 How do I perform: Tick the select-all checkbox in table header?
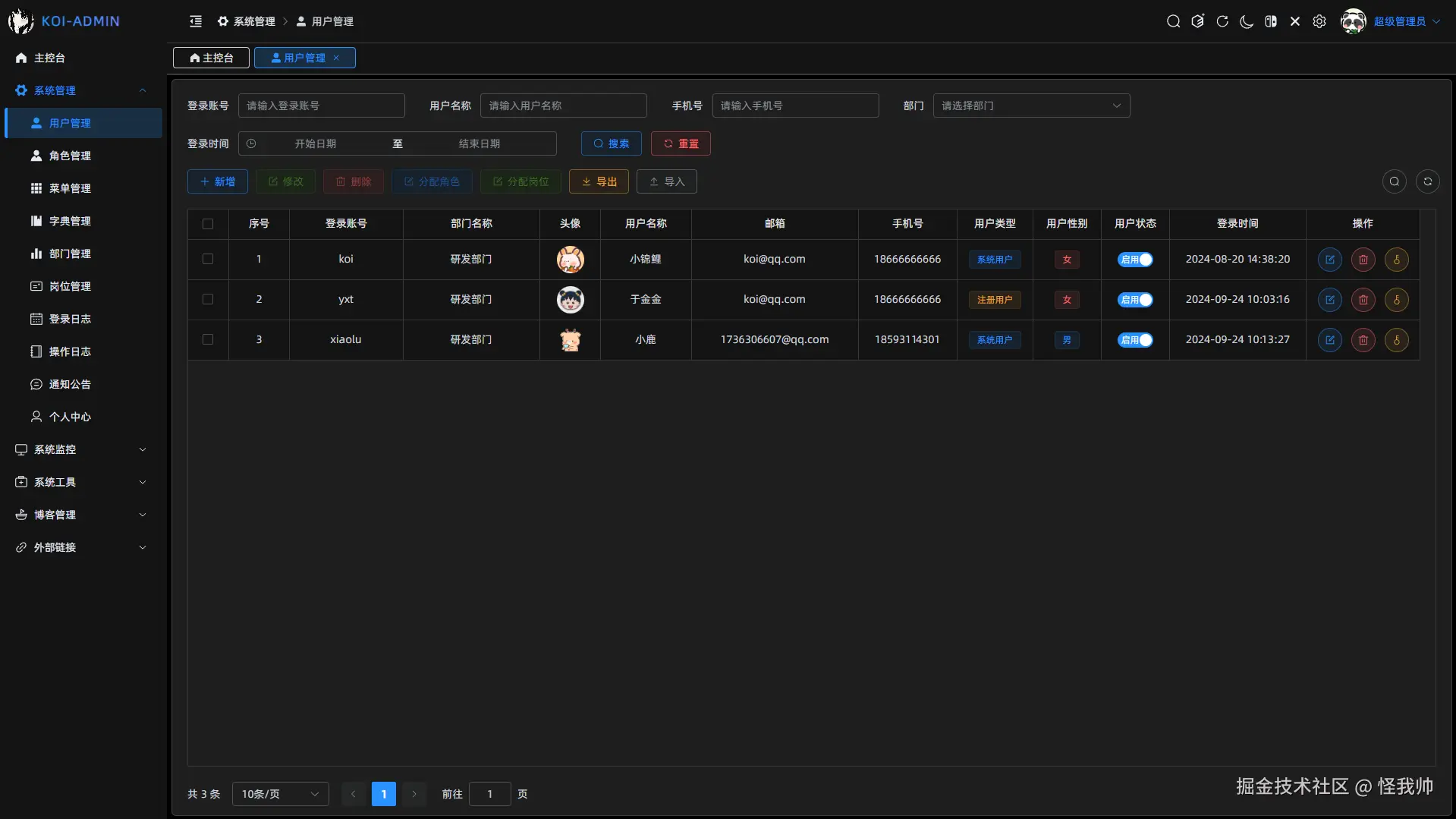click(208, 224)
